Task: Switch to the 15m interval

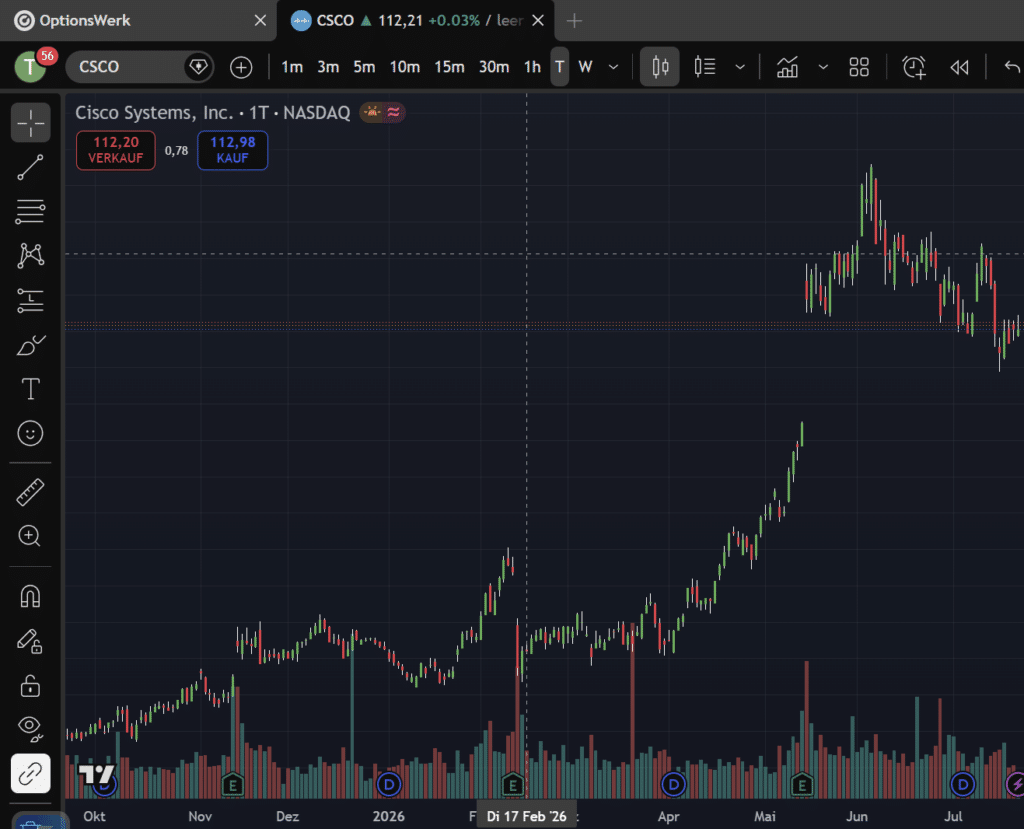Action: click(x=449, y=67)
